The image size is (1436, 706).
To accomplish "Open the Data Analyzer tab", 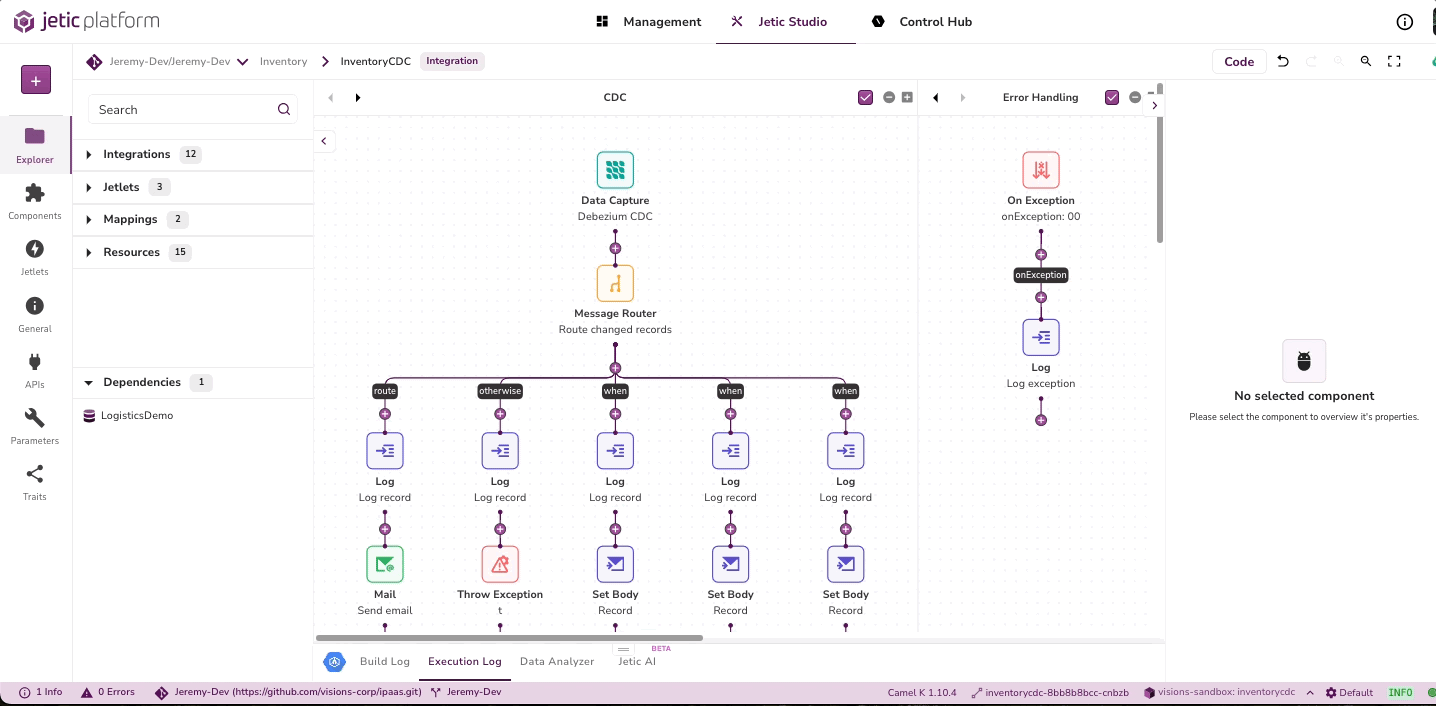I will tap(557, 662).
